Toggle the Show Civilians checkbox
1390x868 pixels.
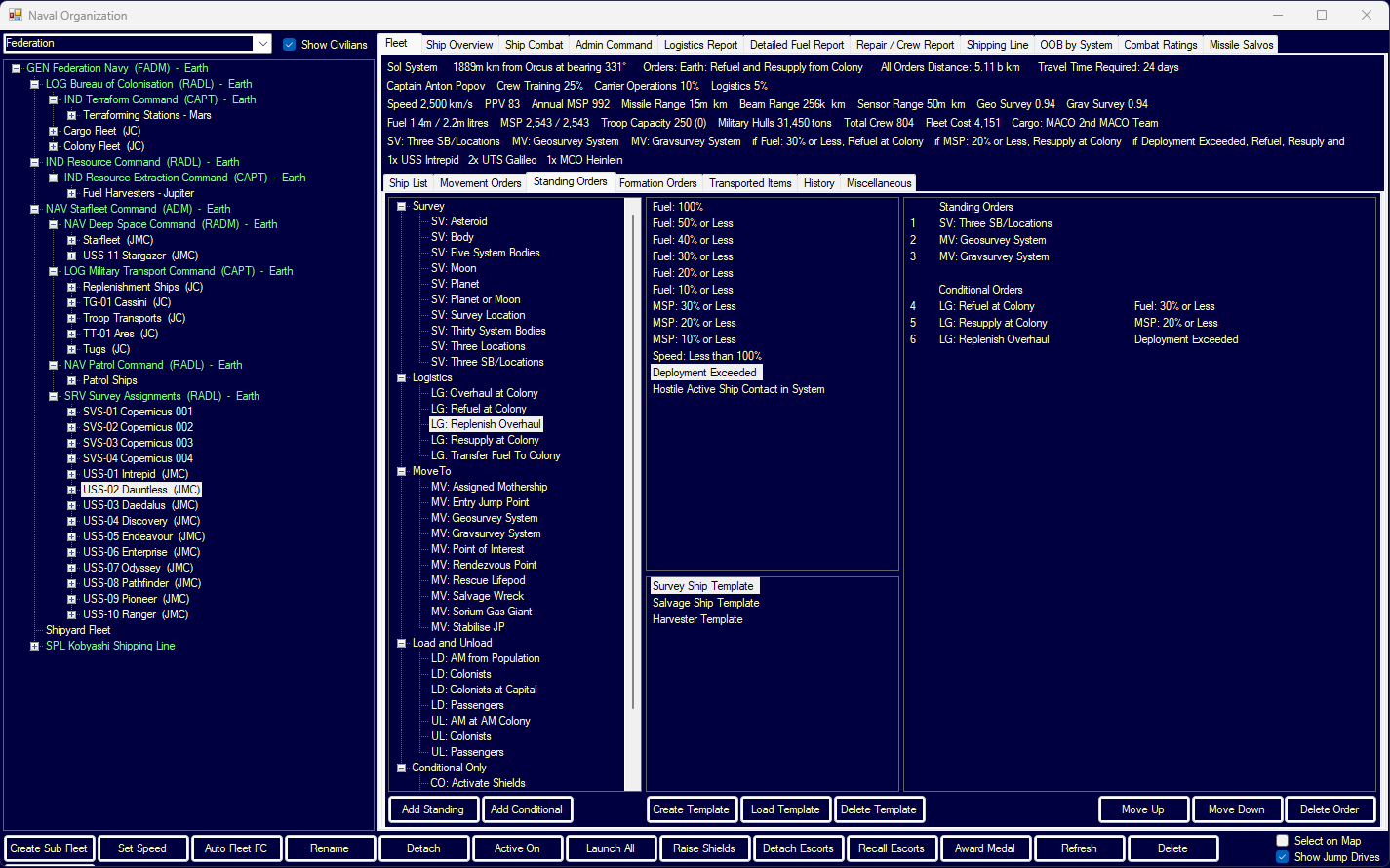[289, 44]
